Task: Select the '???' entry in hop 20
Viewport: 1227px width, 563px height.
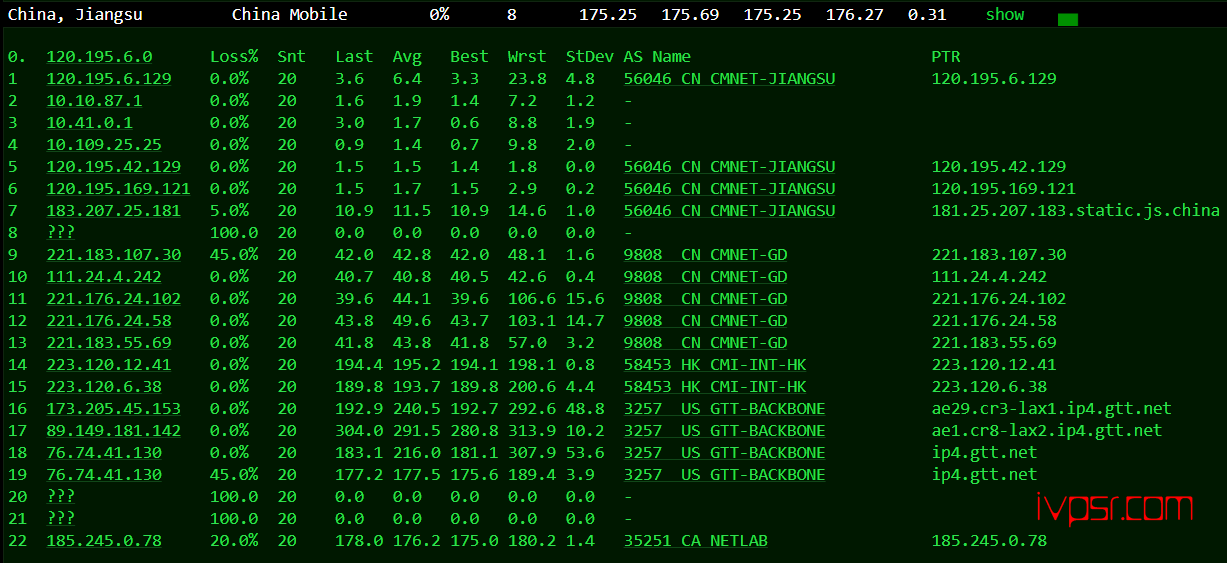Action: tap(60, 497)
